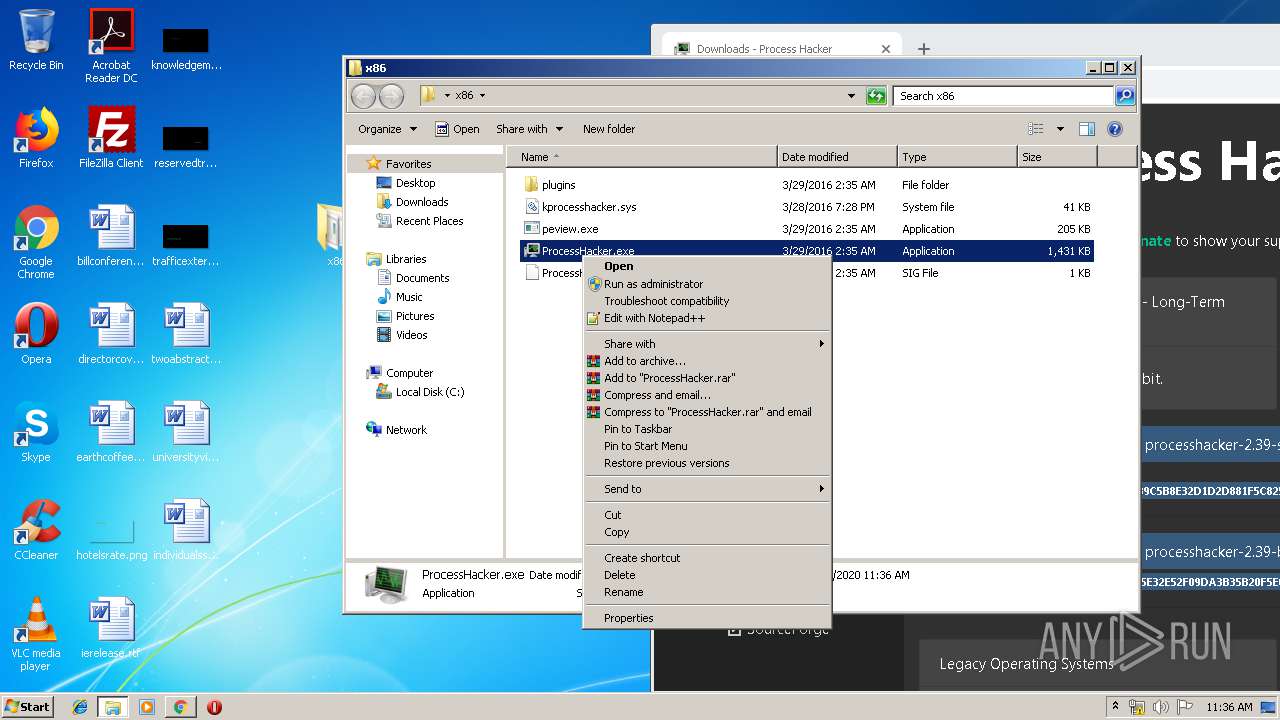1280x720 pixels.
Task: Open Internet Explorer from the taskbar
Action: pyautogui.click(x=80, y=707)
